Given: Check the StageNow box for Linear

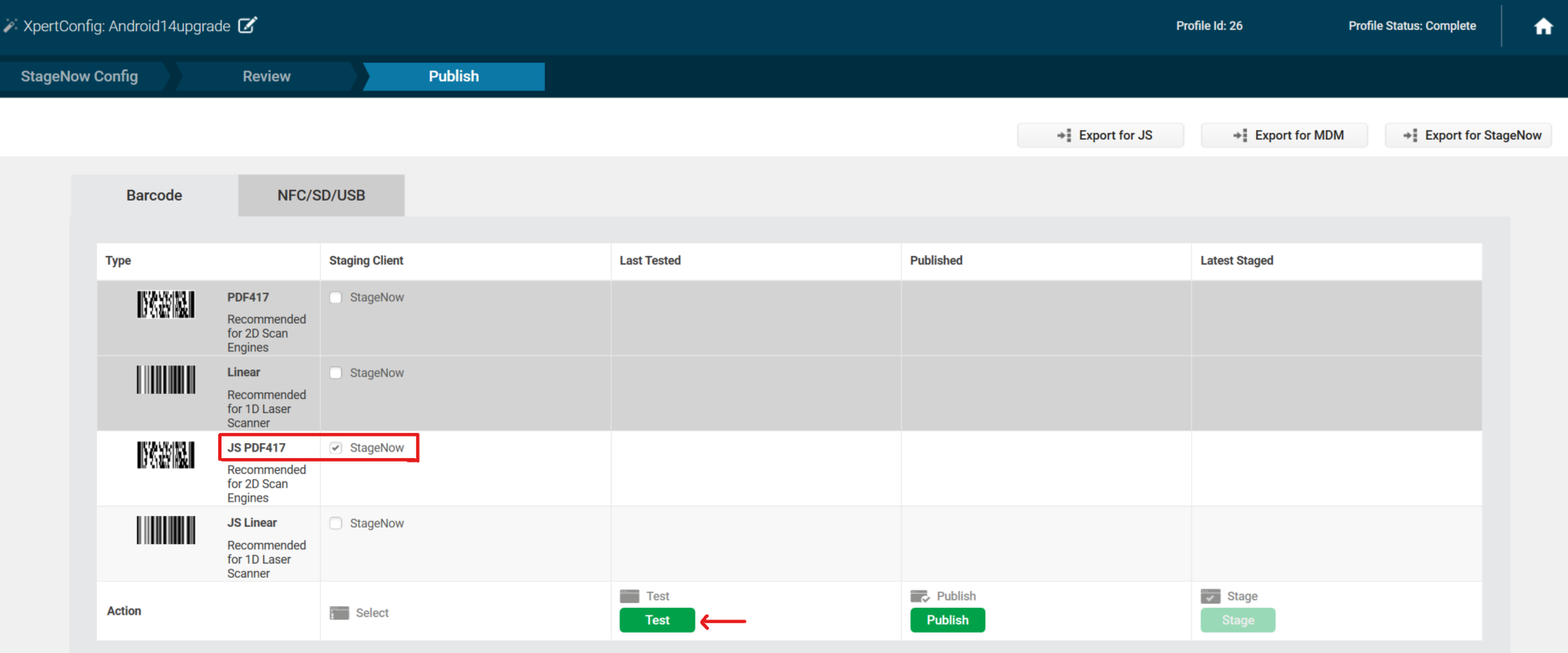Looking at the screenshot, I should pos(336,373).
